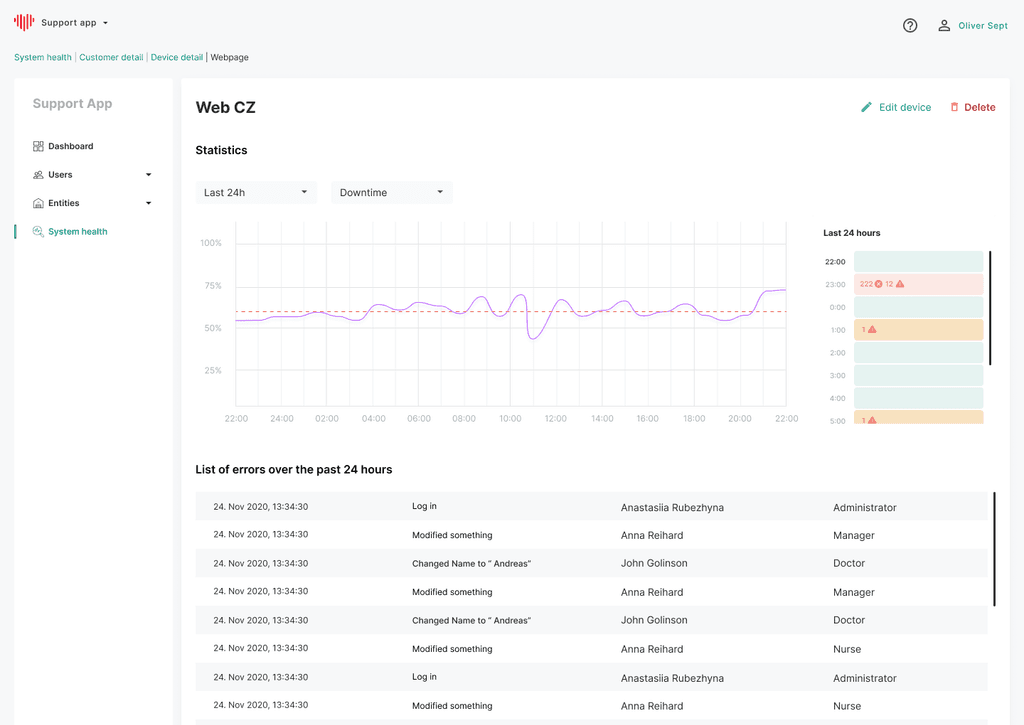Click the red Delete button
The width and height of the screenshot is (1024, 725).
tap(972, 107)
